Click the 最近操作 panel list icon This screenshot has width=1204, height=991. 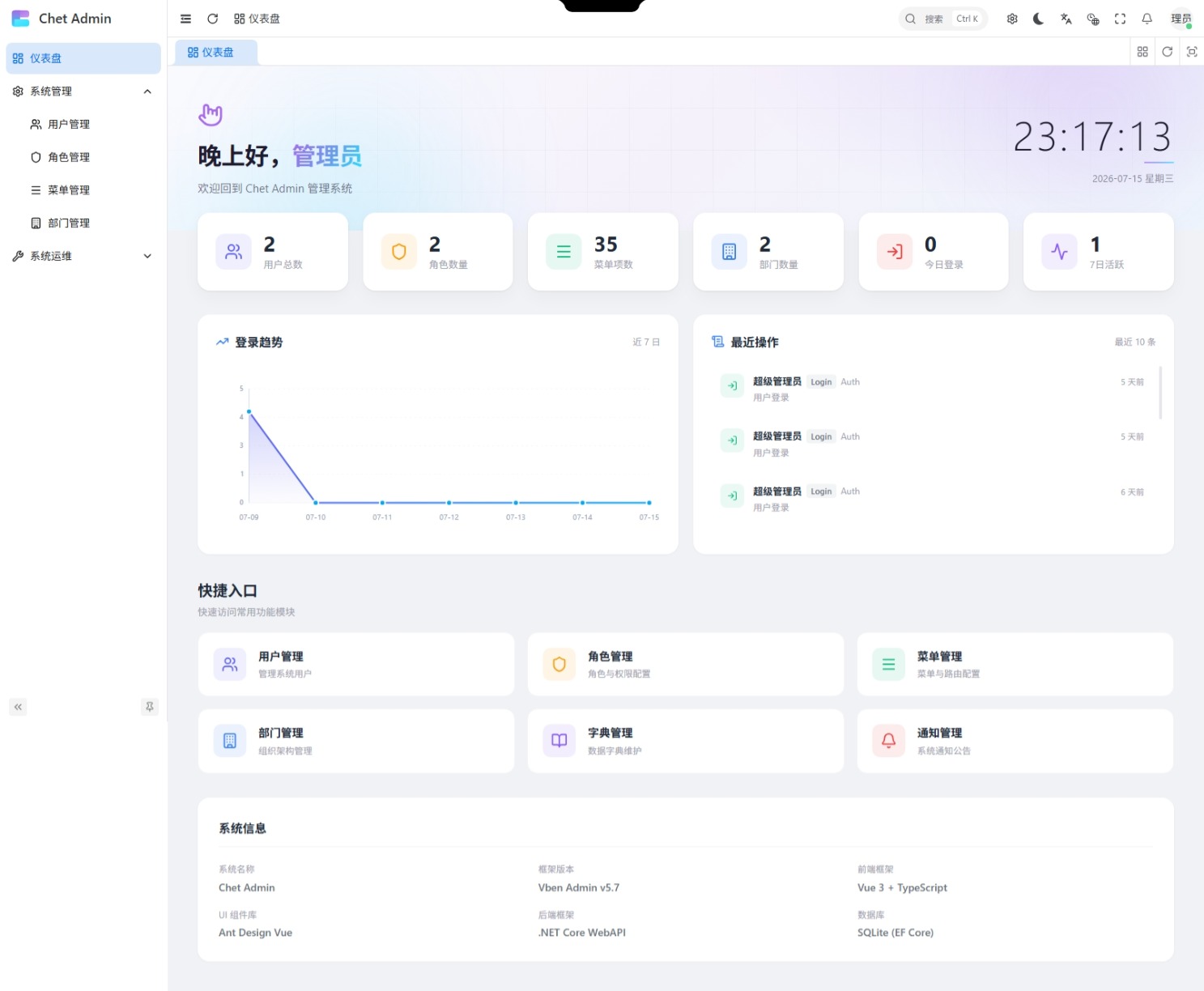click(718, 342)
